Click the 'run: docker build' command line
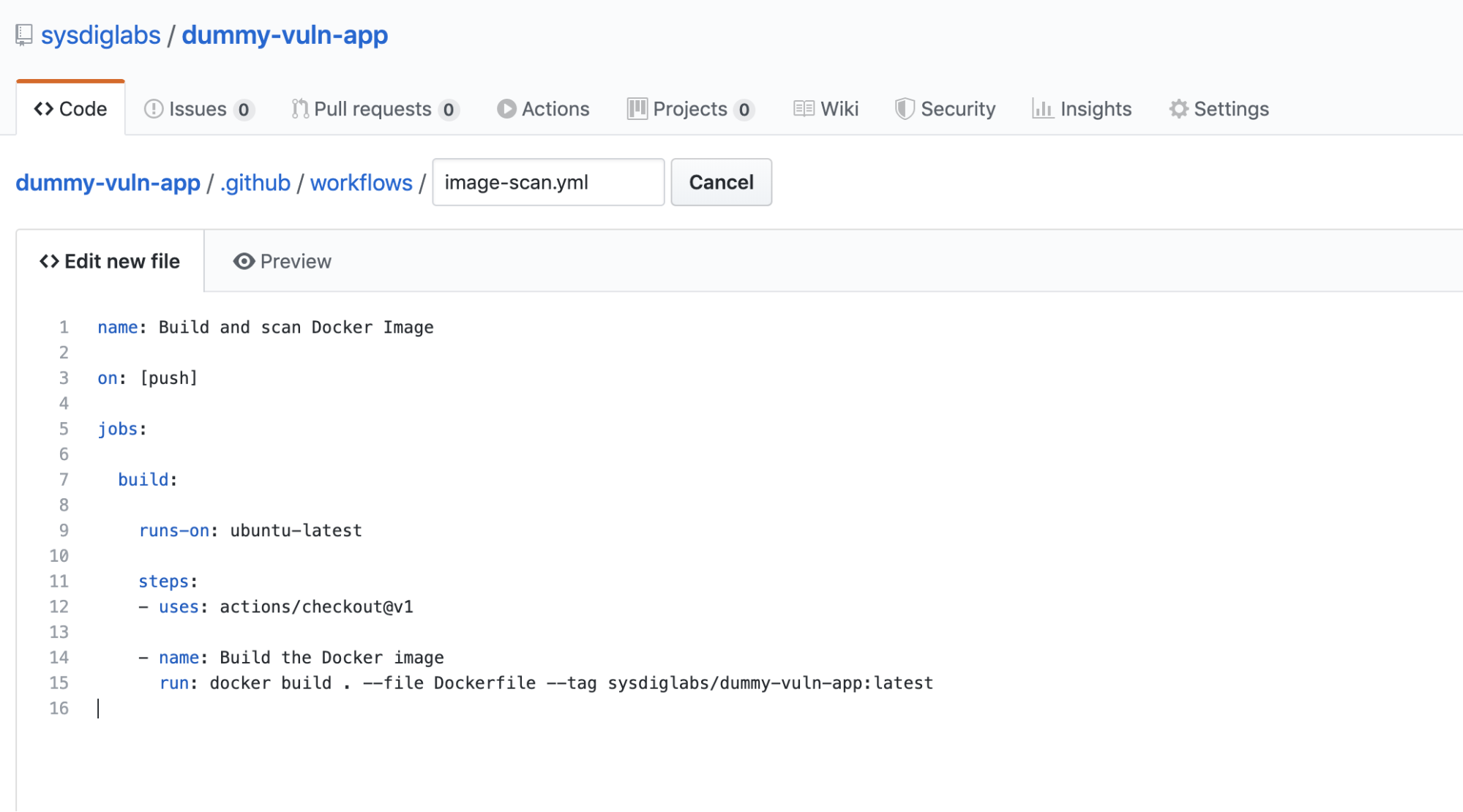Image resolution: width=1463 pixels, height=812 pixels. point(546,683)
